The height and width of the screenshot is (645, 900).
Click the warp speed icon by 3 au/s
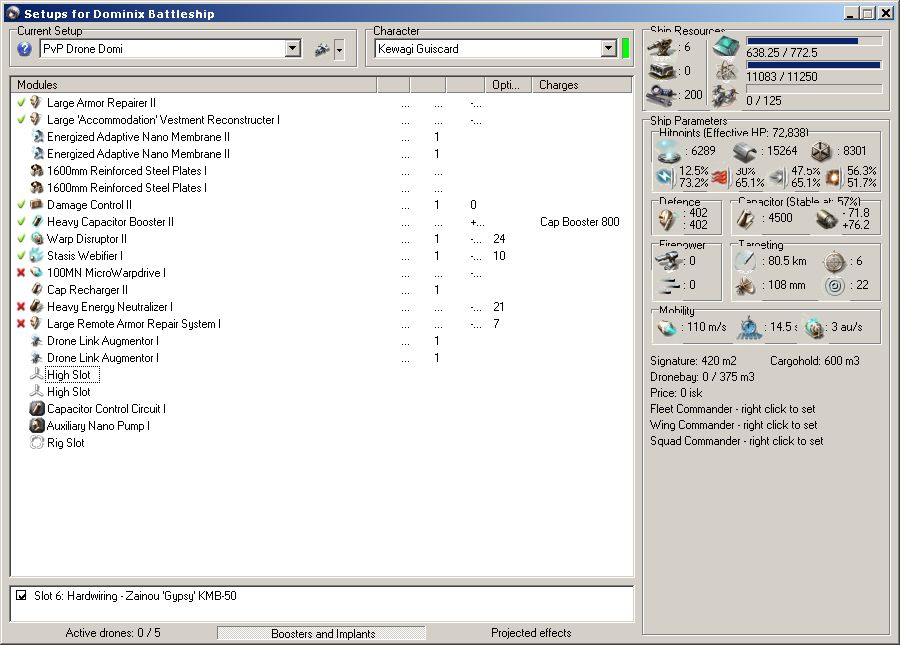pyautogui.click(x=813, y=328)
